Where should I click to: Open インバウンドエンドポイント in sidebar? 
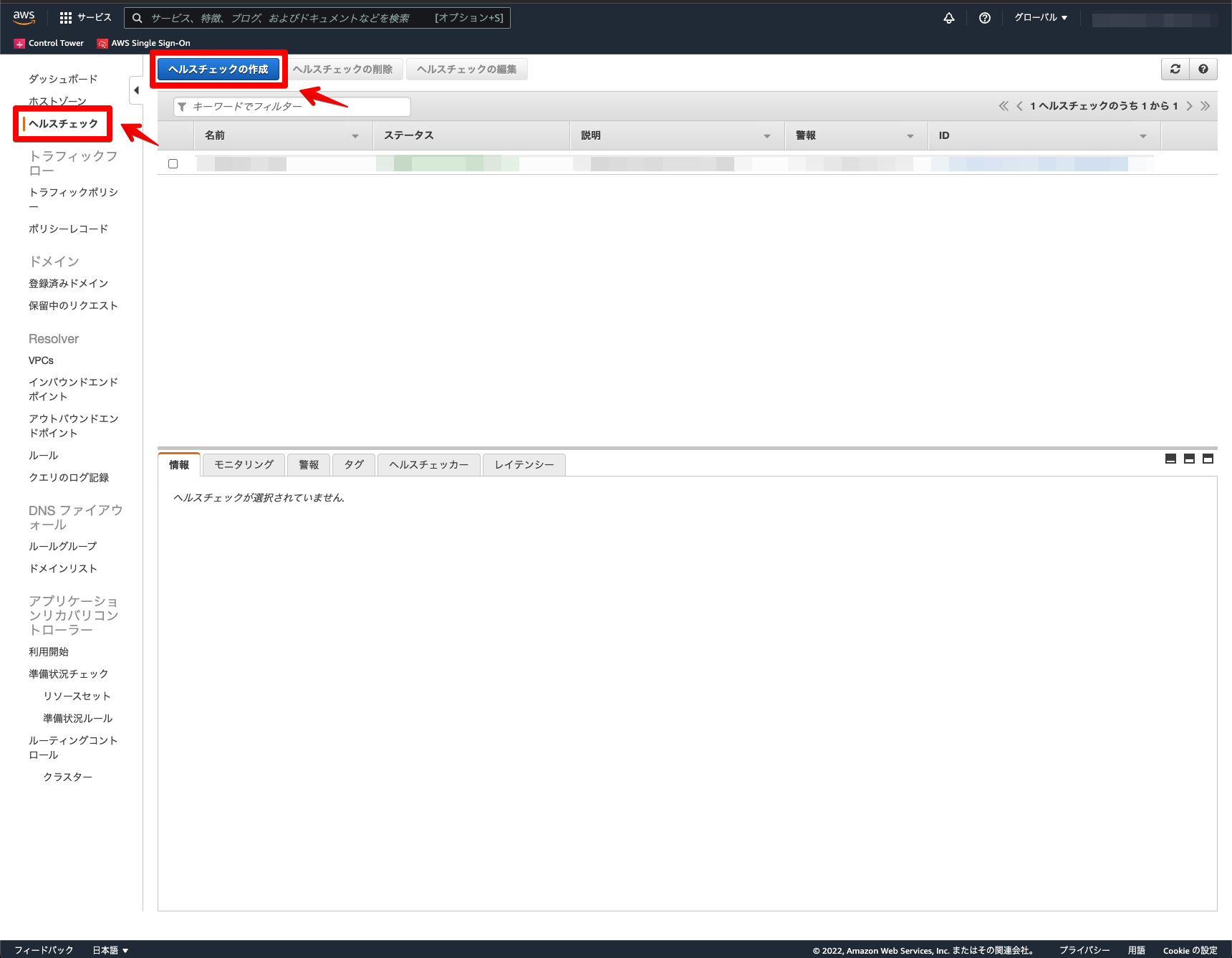point(73,389)
